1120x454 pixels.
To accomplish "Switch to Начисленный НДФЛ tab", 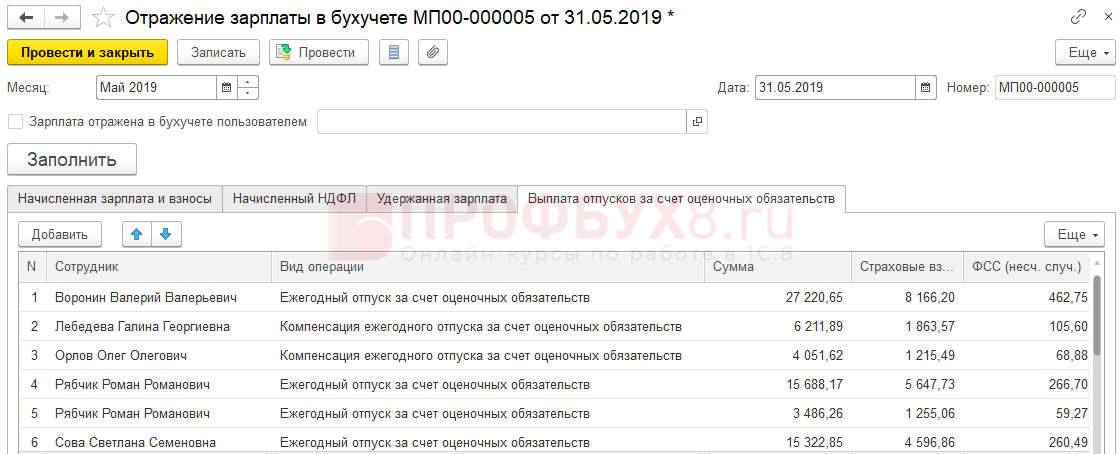I will pos(294,199).
